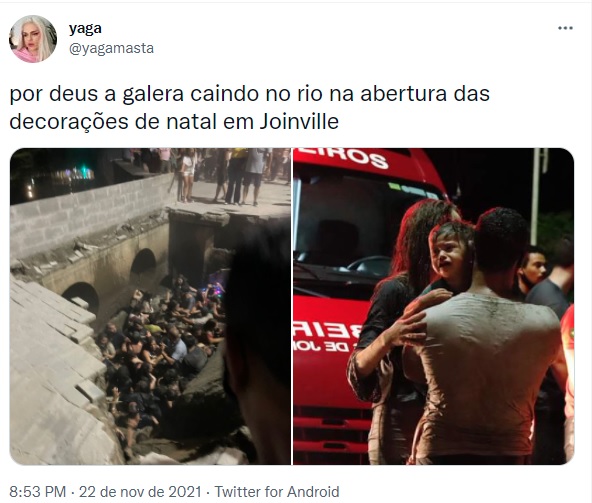Viewport: 592px width, 503px height.
Task: Open the right photo with the red fire truck
Action: click(x=434, y=306)
